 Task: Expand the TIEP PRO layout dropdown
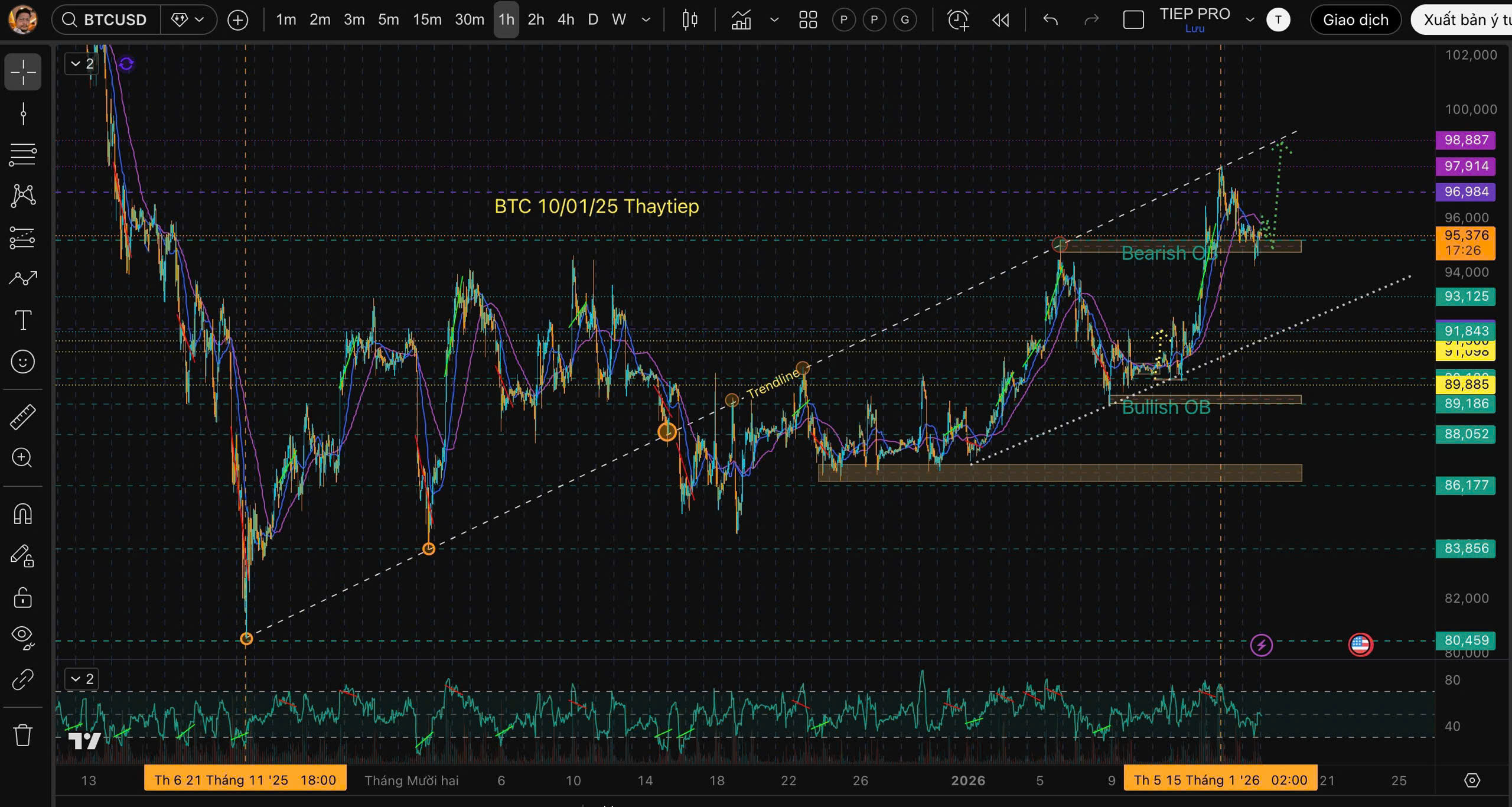pyautogui.click(x=1250, y=20)
